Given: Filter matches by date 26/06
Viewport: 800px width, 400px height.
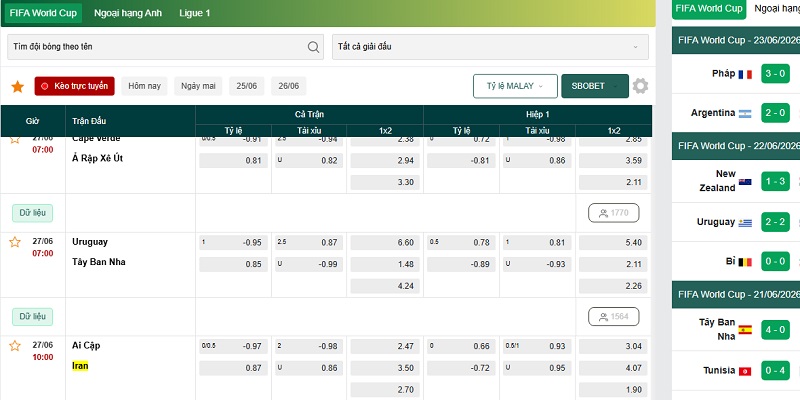Looking at the screenshot, I should [x=289, y=86].
